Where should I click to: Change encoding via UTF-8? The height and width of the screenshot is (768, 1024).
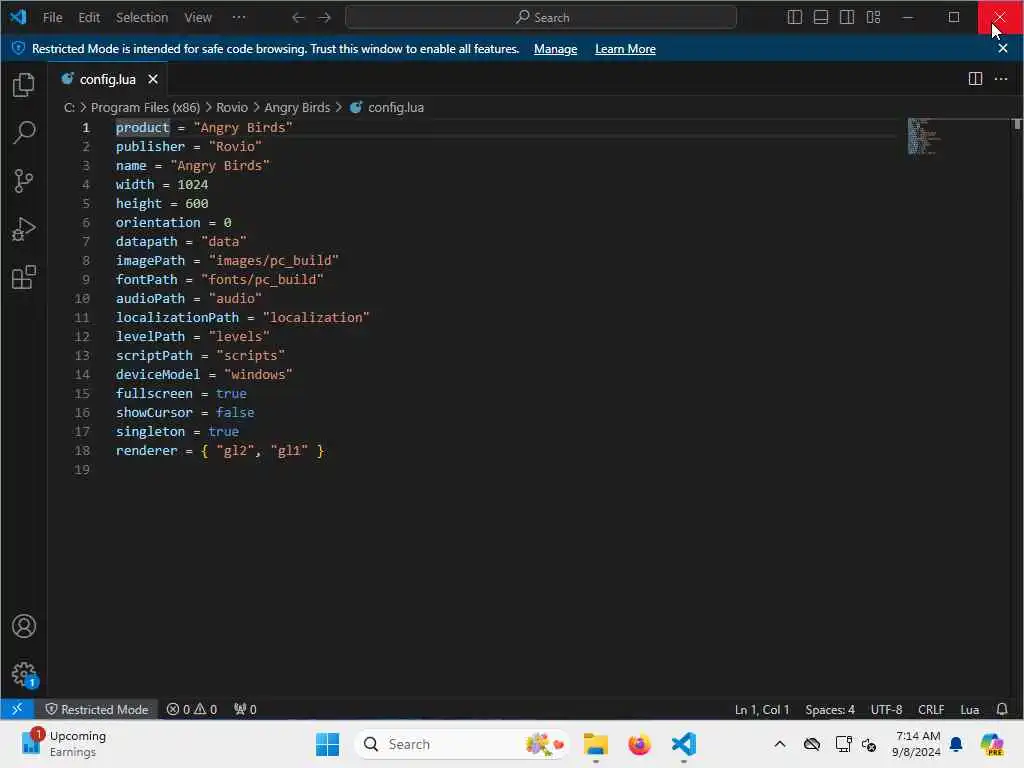(886, 709)
